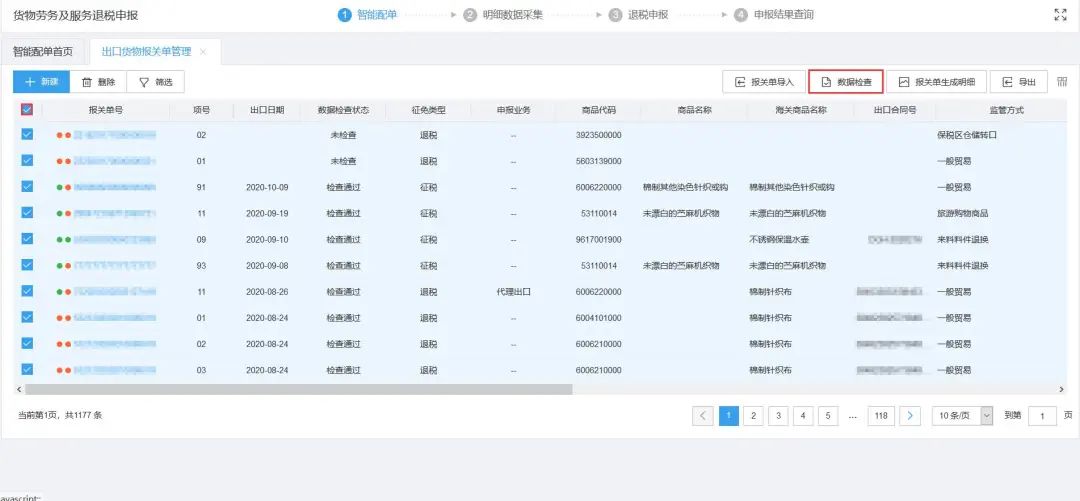Click the 报关单号 column header
Viewport: 1080px width, 501px height.
pos(105,110)
